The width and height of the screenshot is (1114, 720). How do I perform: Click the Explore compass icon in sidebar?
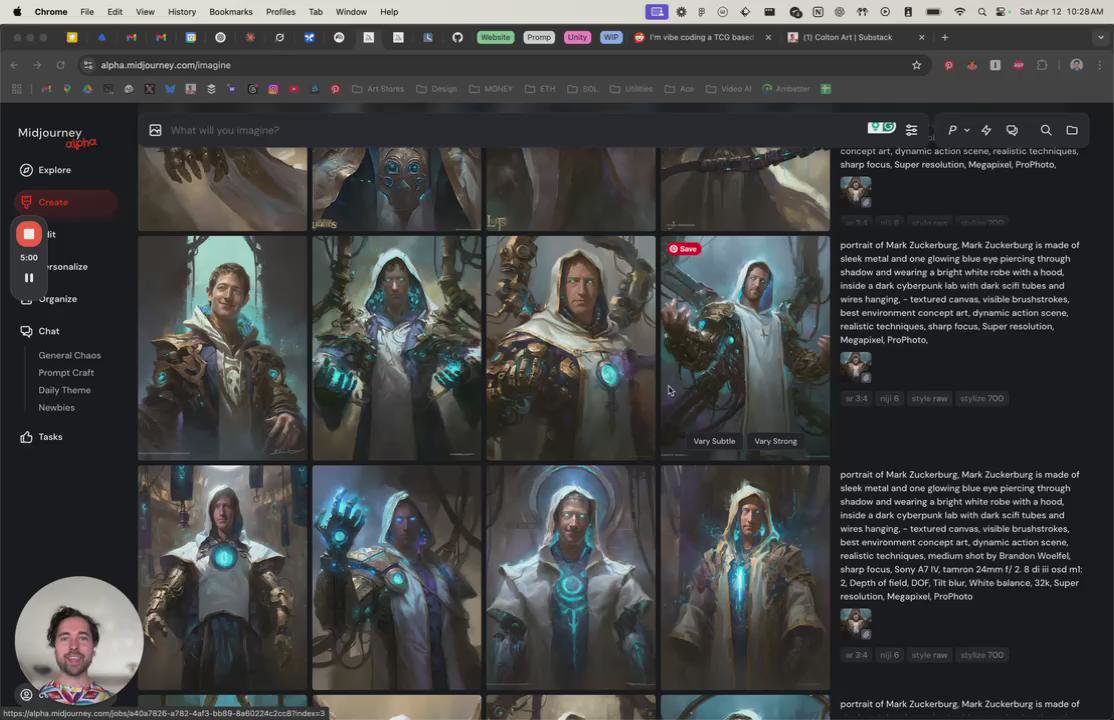26,170
